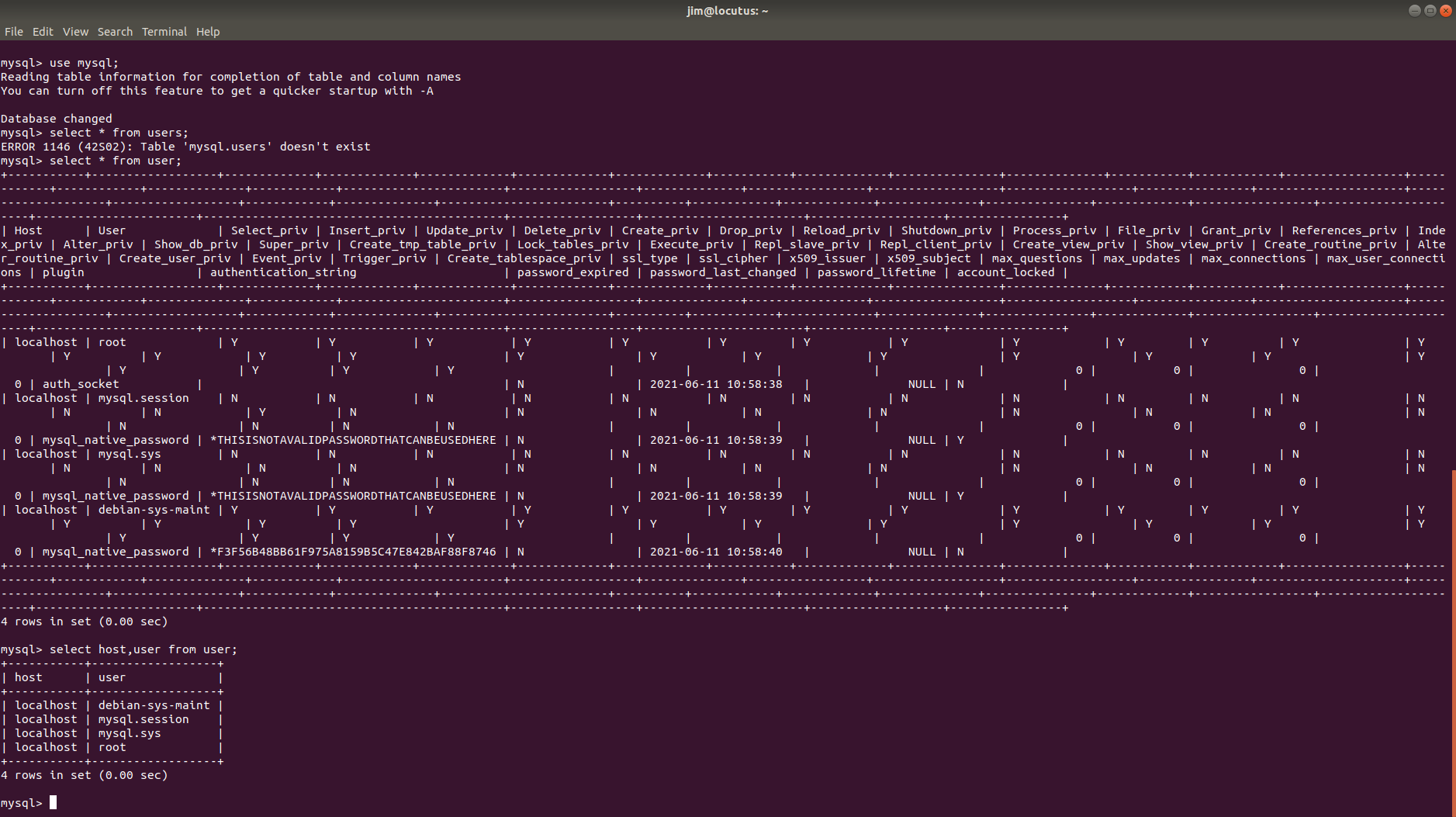Click the orange close icon in the title bar
The width and height of the screenshot is (1456, 817).
[x=1444, y=10]
